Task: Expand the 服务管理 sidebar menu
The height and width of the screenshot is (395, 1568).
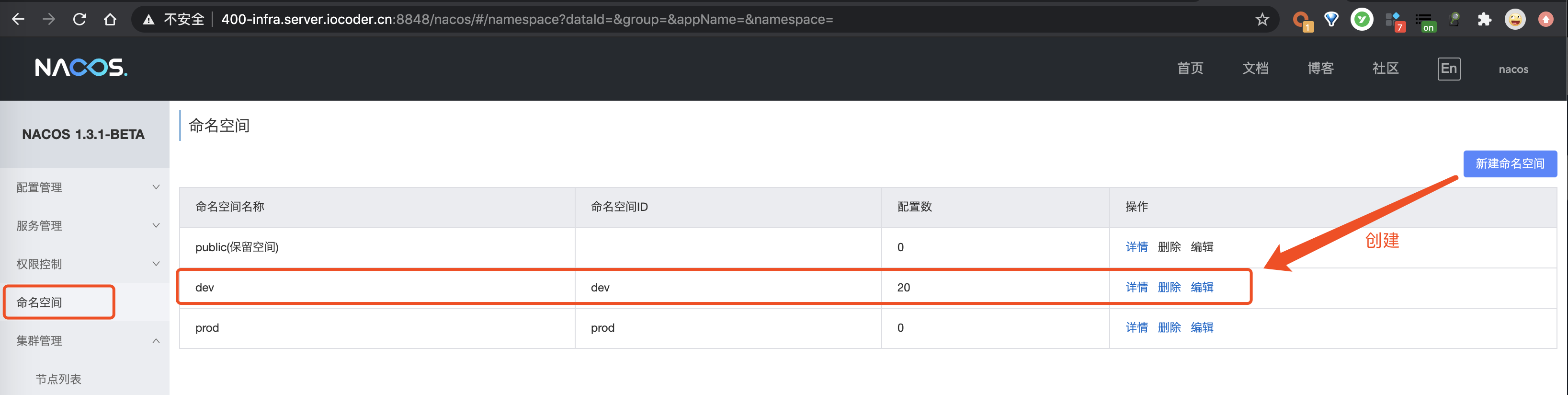Action: (x=85, y=225)
